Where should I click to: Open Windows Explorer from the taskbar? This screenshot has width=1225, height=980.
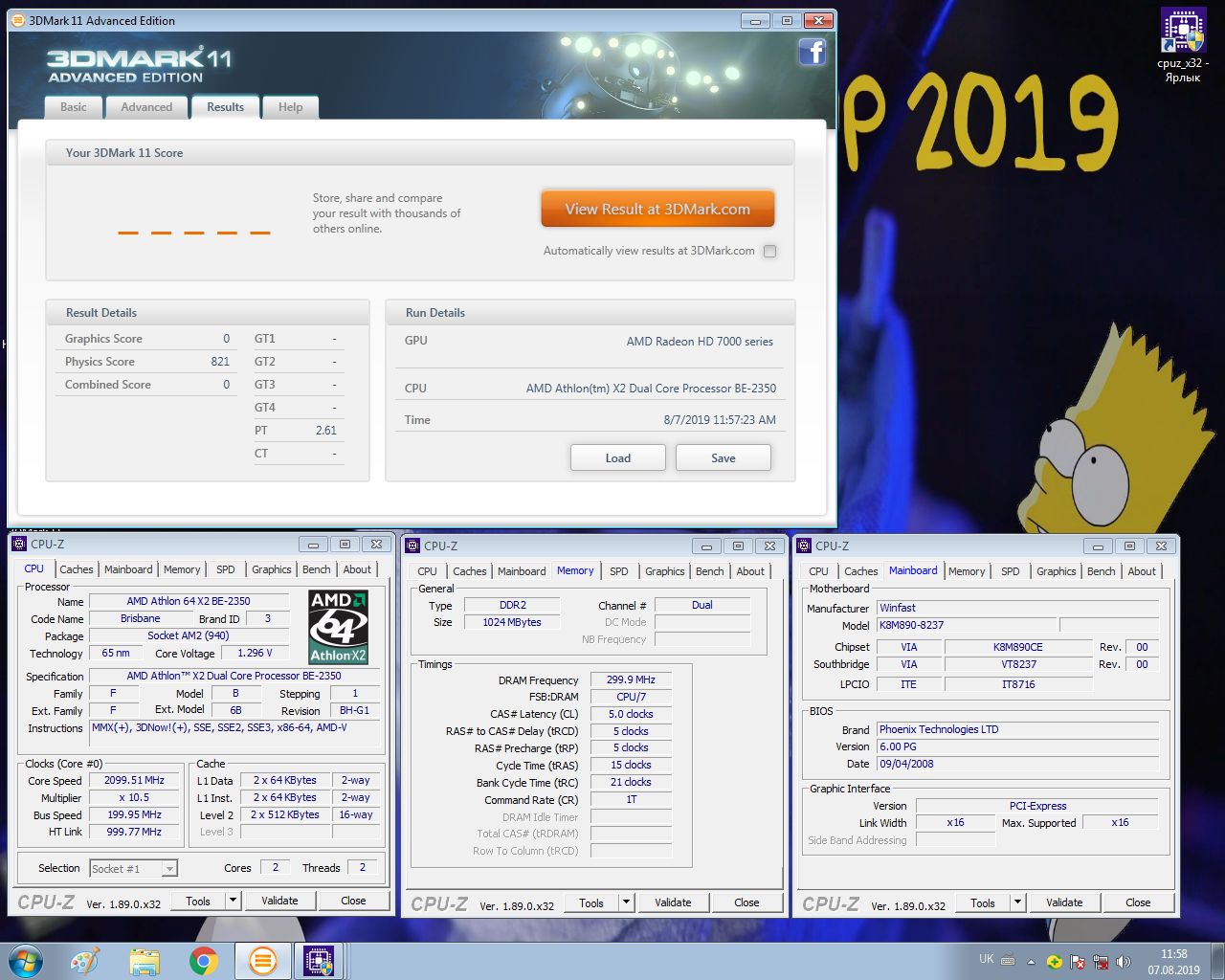pos(145,961)
